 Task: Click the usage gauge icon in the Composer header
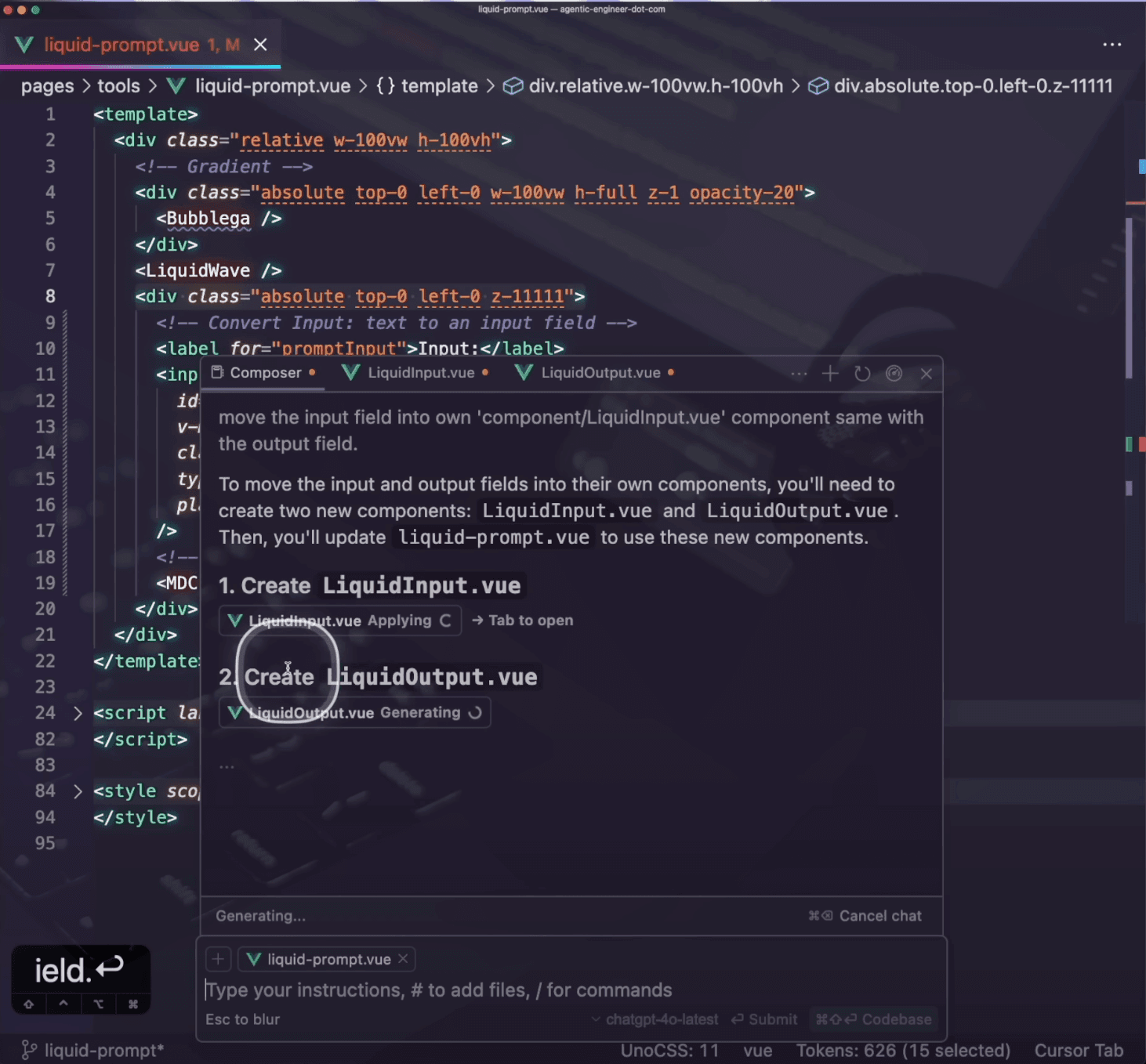coord(894,374)
